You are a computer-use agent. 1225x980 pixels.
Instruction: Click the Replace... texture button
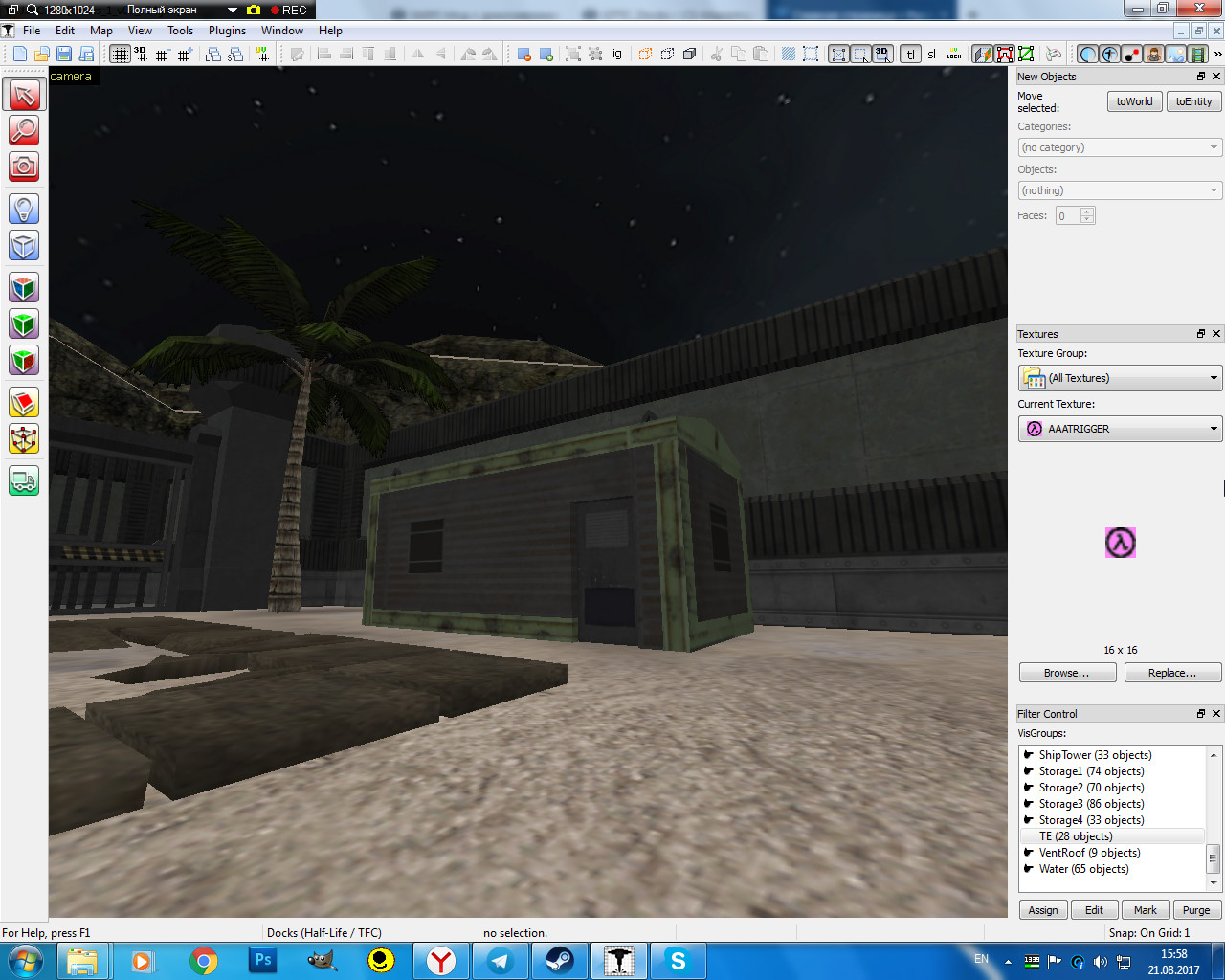1172,673
